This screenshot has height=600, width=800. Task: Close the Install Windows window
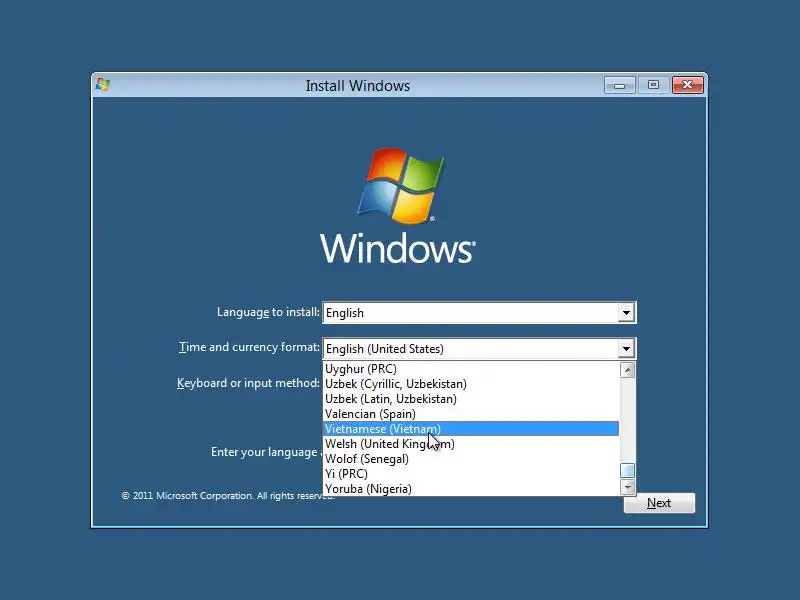coord(687,85)
